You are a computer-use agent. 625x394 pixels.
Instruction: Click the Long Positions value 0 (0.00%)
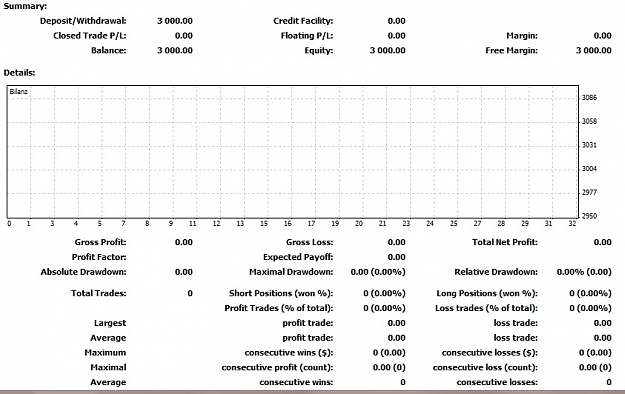pos(590,294)
